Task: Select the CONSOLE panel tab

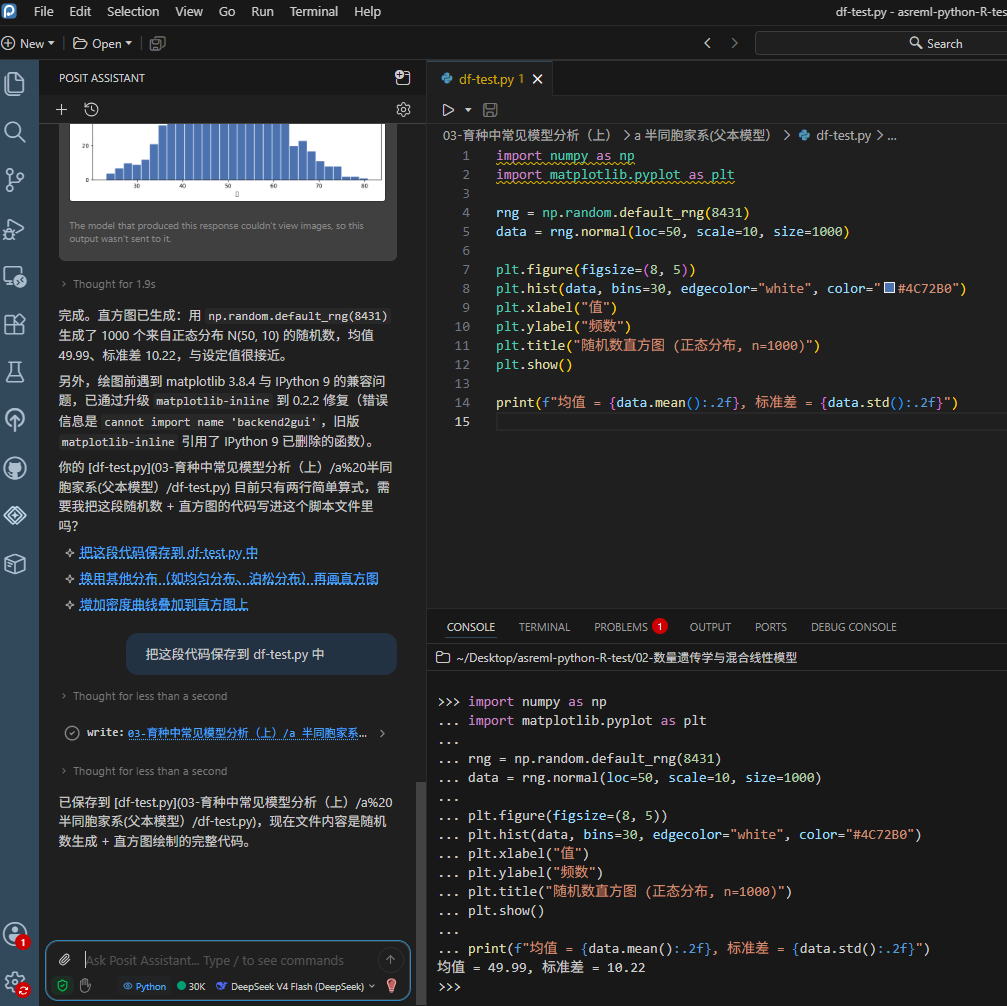Action: coord(471,627)
